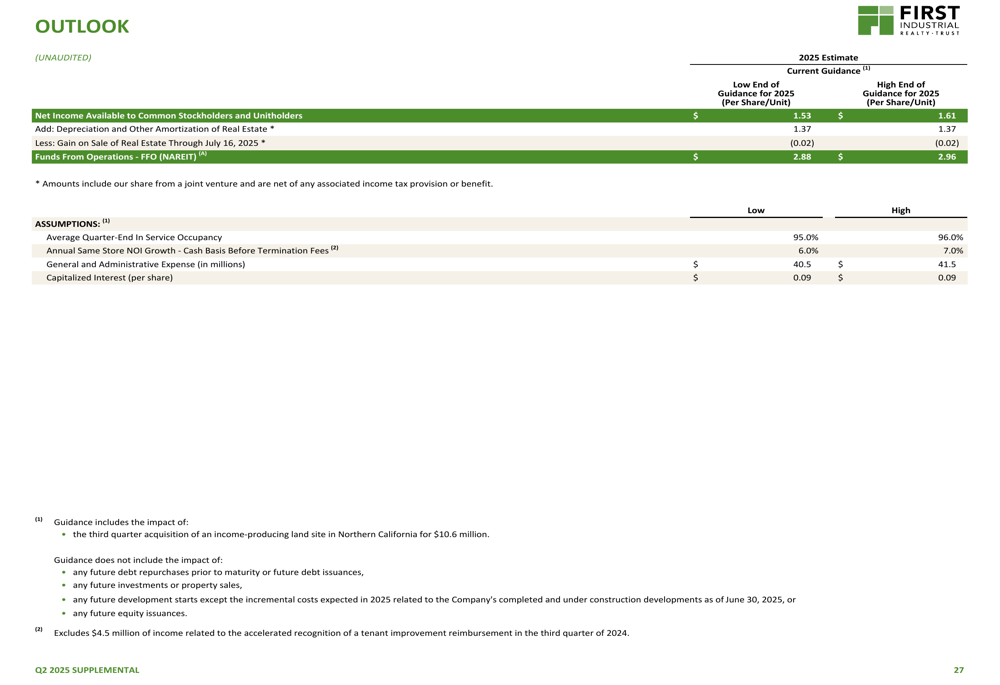Click the low-end net income value 1.53
This screenshot has width=1000, height=685.
(x=802, y=116)
